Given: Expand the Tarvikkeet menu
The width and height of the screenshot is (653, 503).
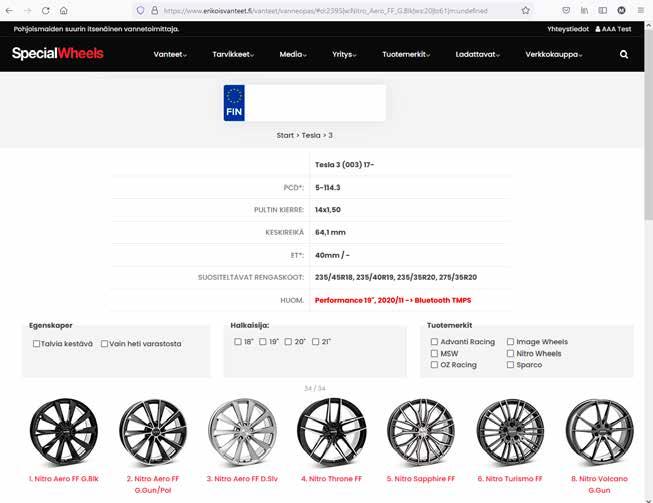Looking at the screenshot, I should pyautogui.click(x=233, y=54).
